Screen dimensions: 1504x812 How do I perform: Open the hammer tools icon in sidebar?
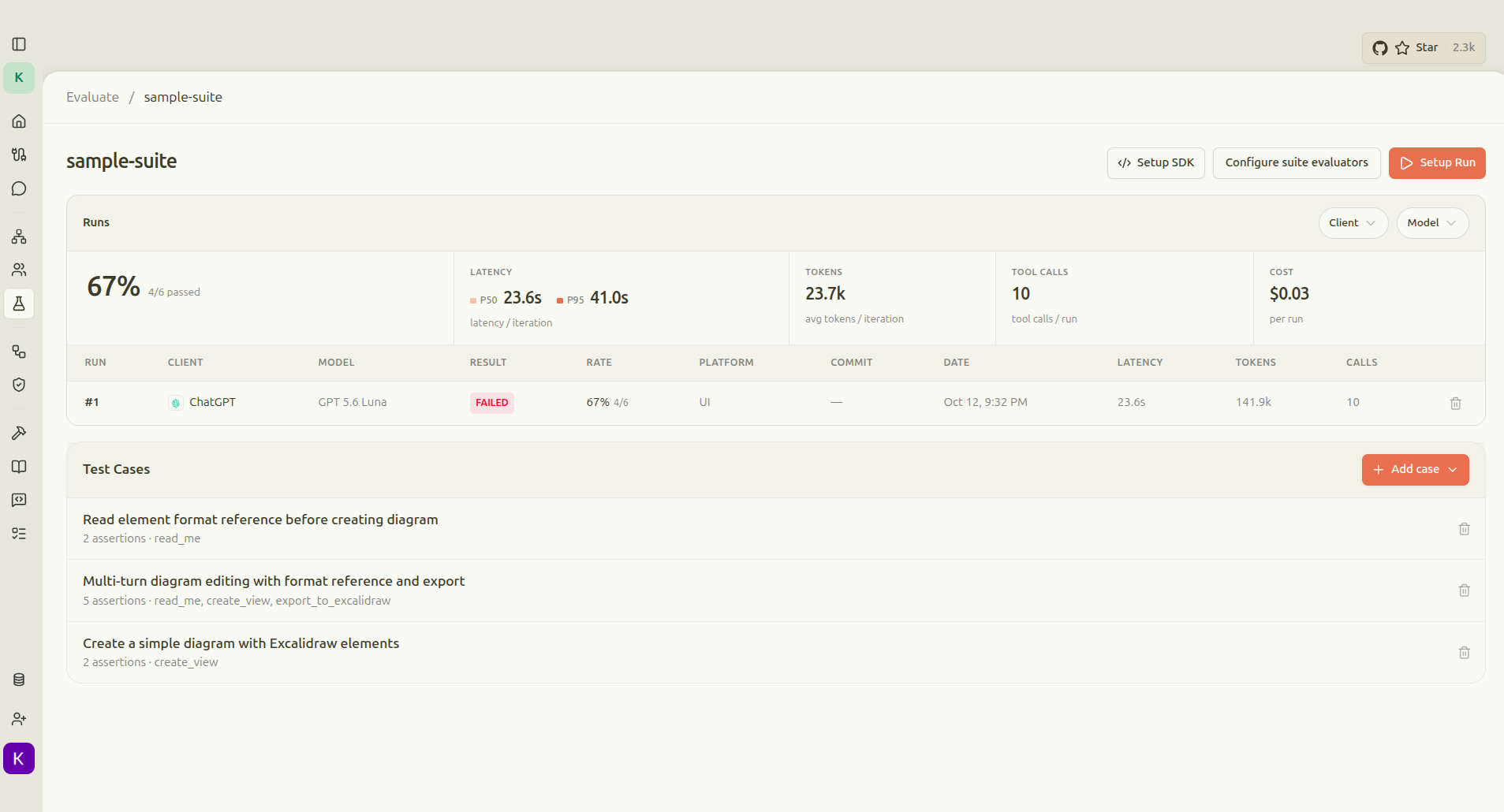point(19,433)
